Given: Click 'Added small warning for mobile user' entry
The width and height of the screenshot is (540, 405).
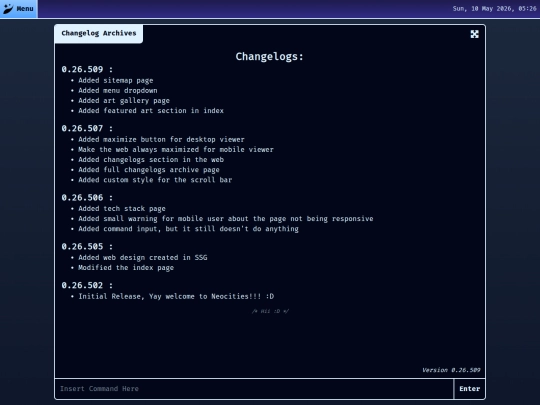Looking at the screenshot, I should (226, 219).
